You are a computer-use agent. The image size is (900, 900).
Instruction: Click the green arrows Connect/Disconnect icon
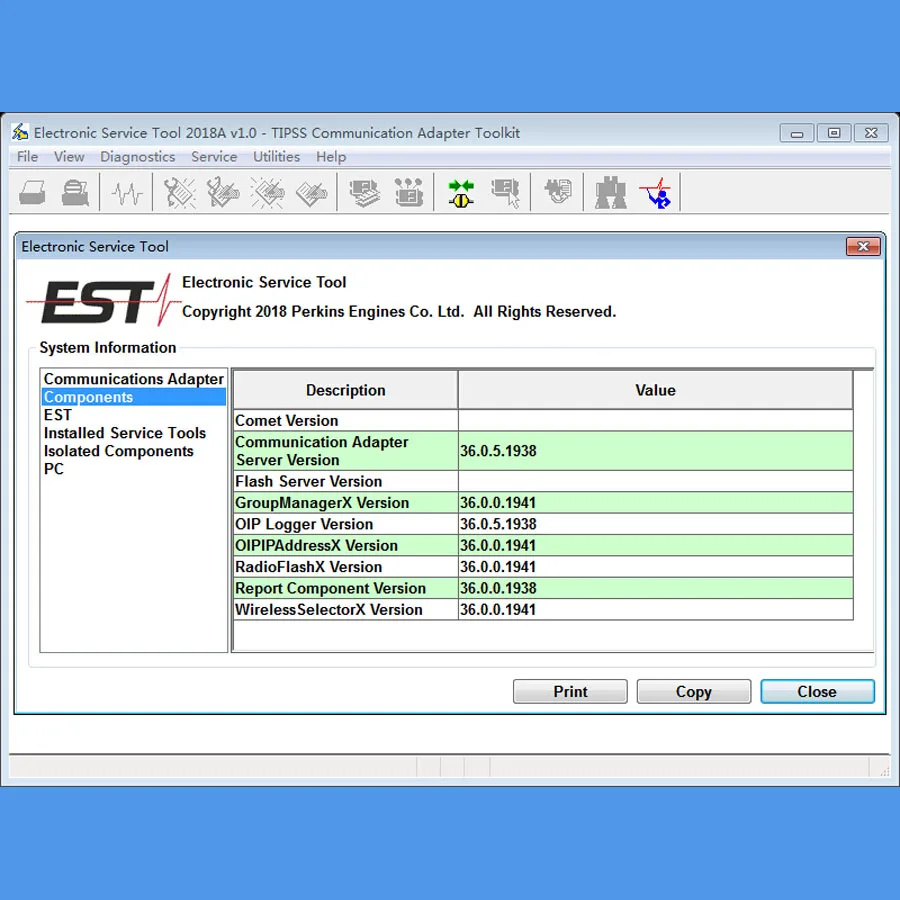(x=461, y=193)
